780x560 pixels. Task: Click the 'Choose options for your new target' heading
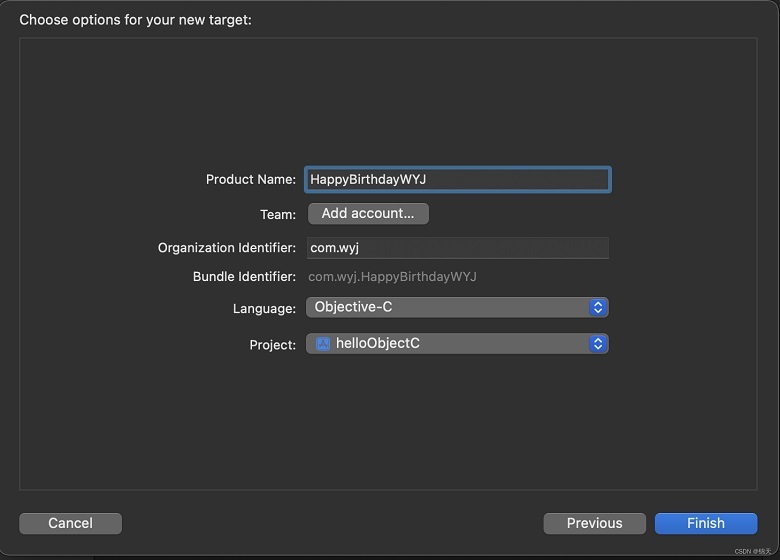coord(135,20)
